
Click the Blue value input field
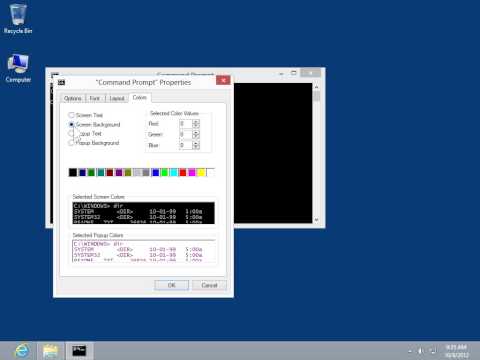pyautogui.click(x=186, y=145)
